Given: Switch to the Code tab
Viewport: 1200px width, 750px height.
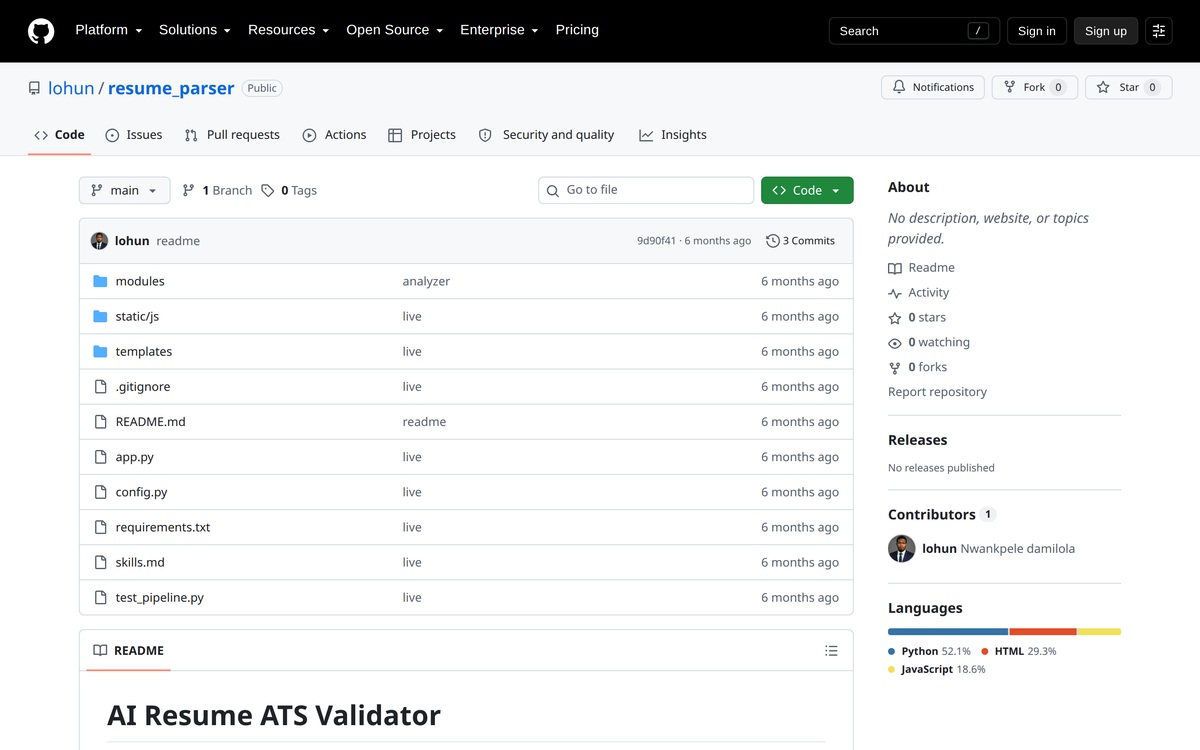Looking at the screenshot, I should (59, 135).
